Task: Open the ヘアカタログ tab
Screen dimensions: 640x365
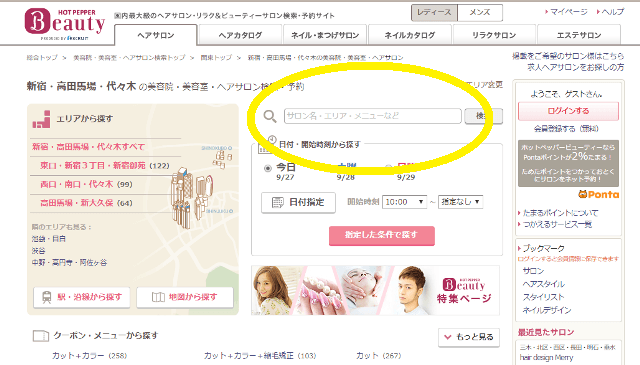Action: tap(240, 35)
